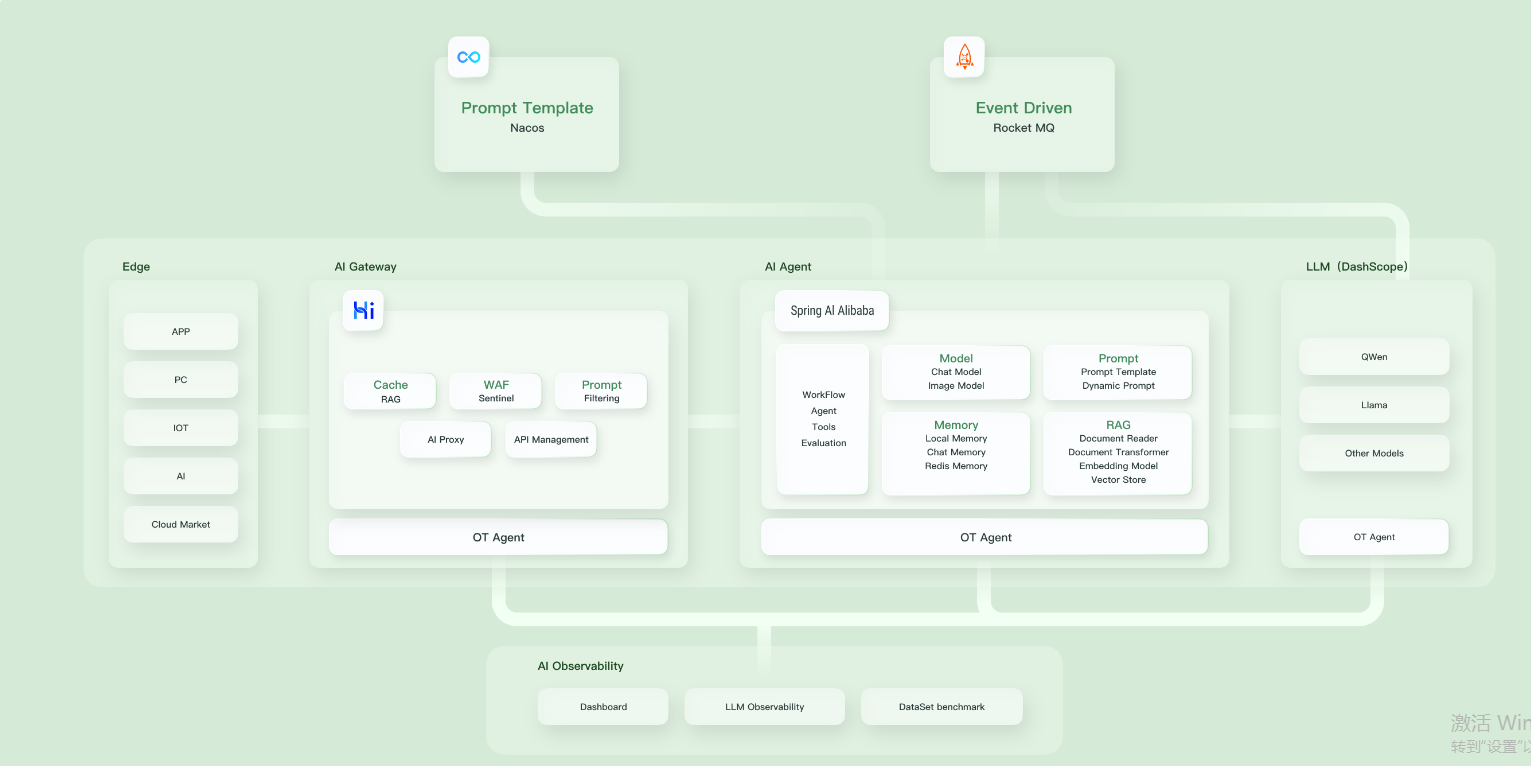Click the Document Reader text
The height and width of the screenshot is (766, 1531).
(1118, 439)
